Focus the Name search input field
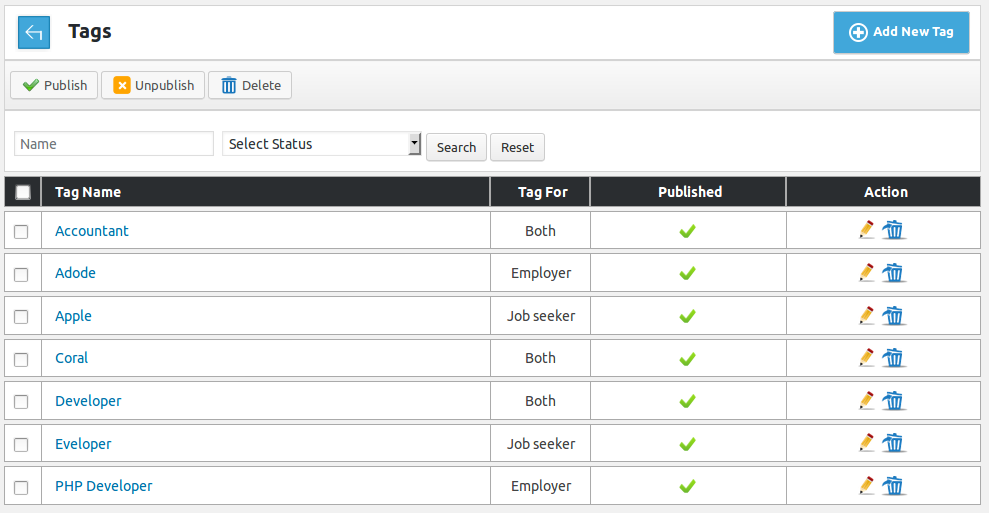The width and height of the screenshot is (989, 513). tap(114, 144)
